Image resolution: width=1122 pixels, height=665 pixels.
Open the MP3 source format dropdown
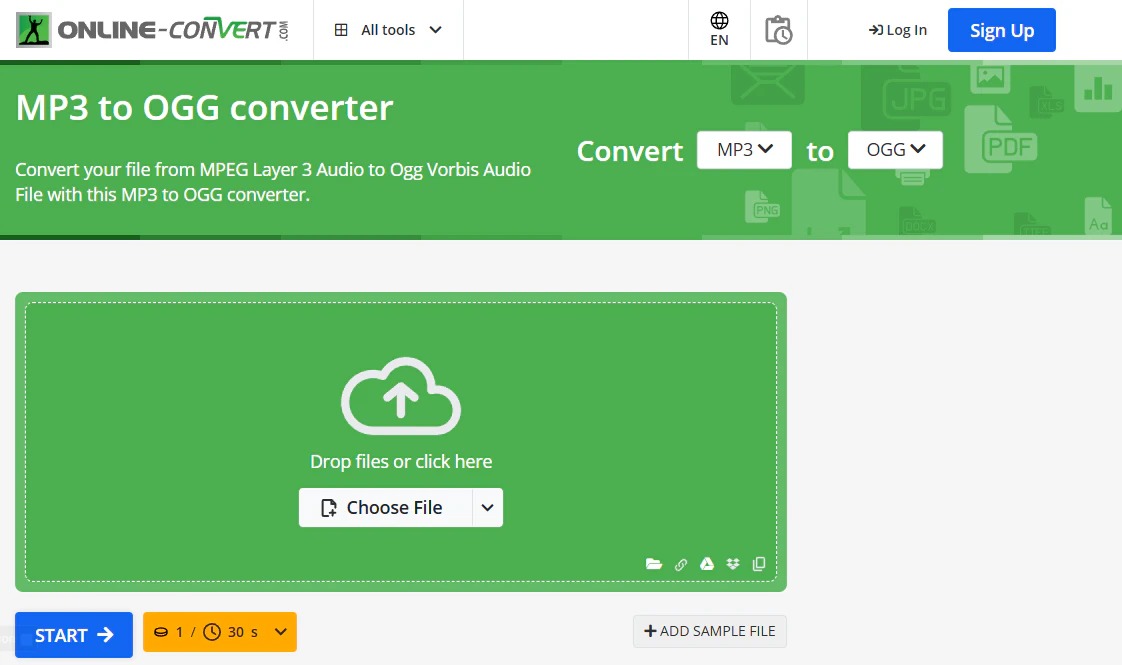[744, 150]
